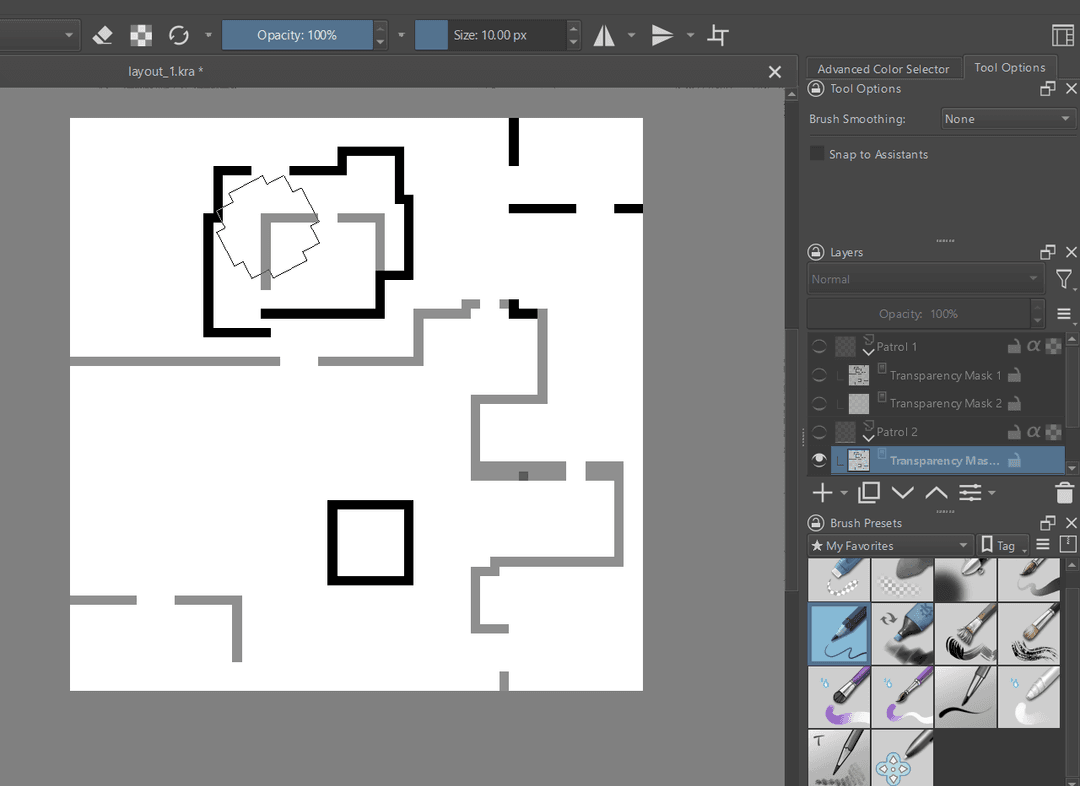Close the layout_1.kra document tab
Image resolution: width=1080 pixels, height=786 pixels.
(775, 72)
